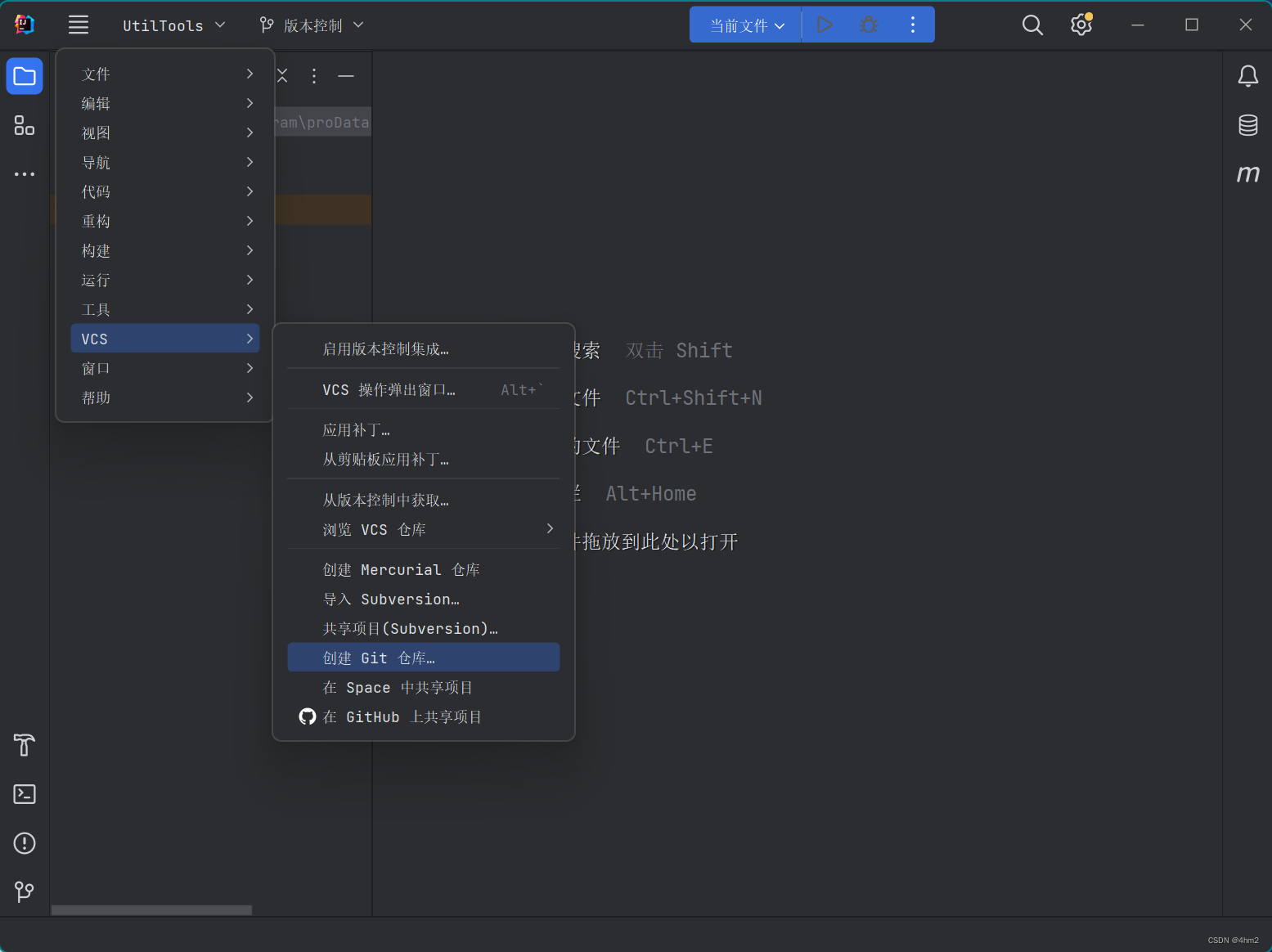Image resolution: width=1272 pixels, height=952 pixels.
Task: Debug the current file
Action: [869, 25]
